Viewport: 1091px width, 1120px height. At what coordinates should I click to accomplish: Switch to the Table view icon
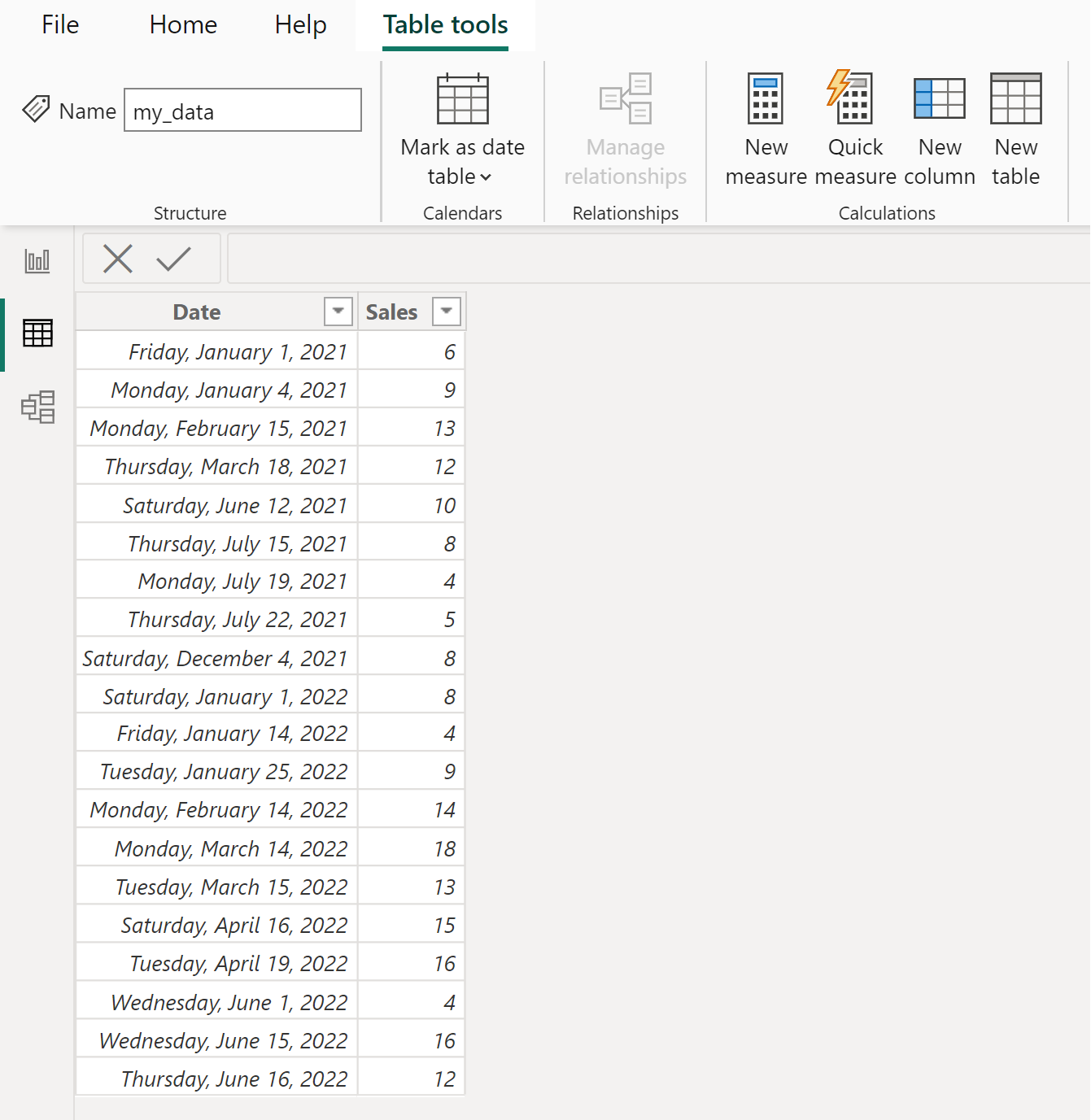coord(37,333)
